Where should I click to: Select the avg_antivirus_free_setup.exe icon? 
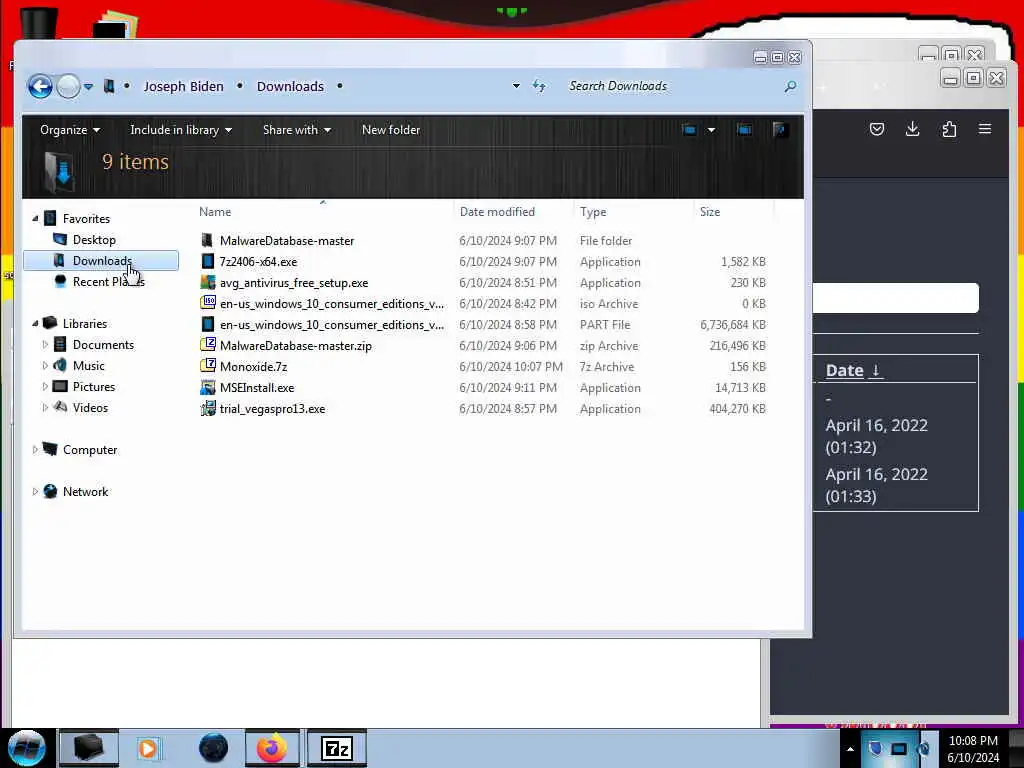pyautogui.click(x=208, y=282)
